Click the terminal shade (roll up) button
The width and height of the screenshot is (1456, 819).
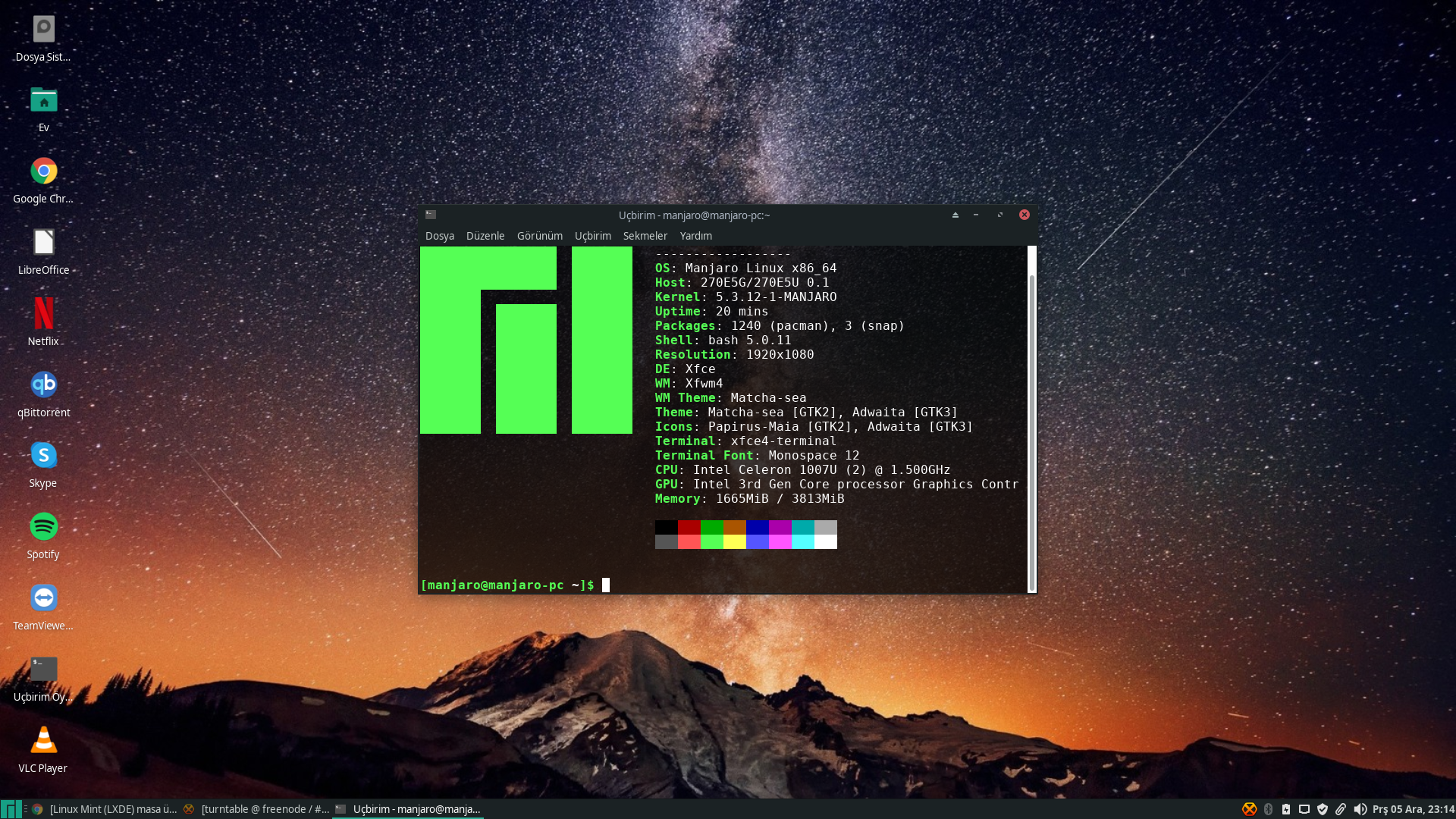(x=955, y=215)
